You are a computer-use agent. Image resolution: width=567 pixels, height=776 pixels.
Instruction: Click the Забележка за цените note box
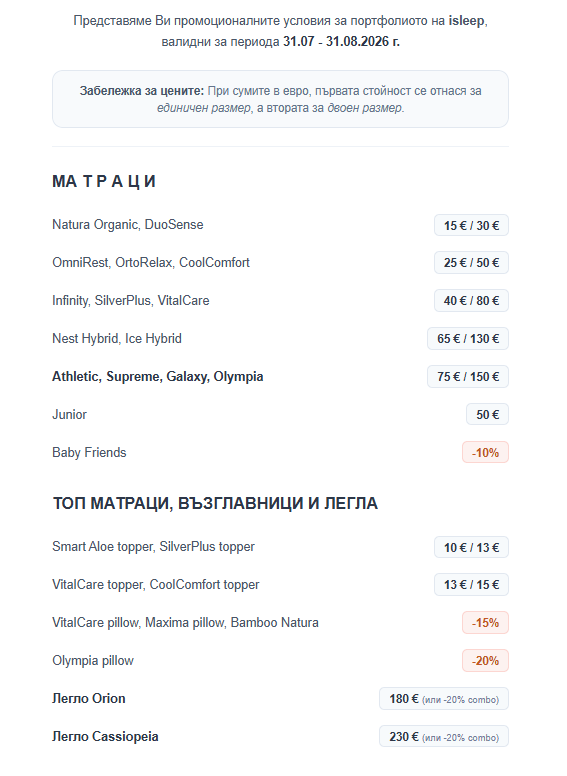(x=280, y=99)
